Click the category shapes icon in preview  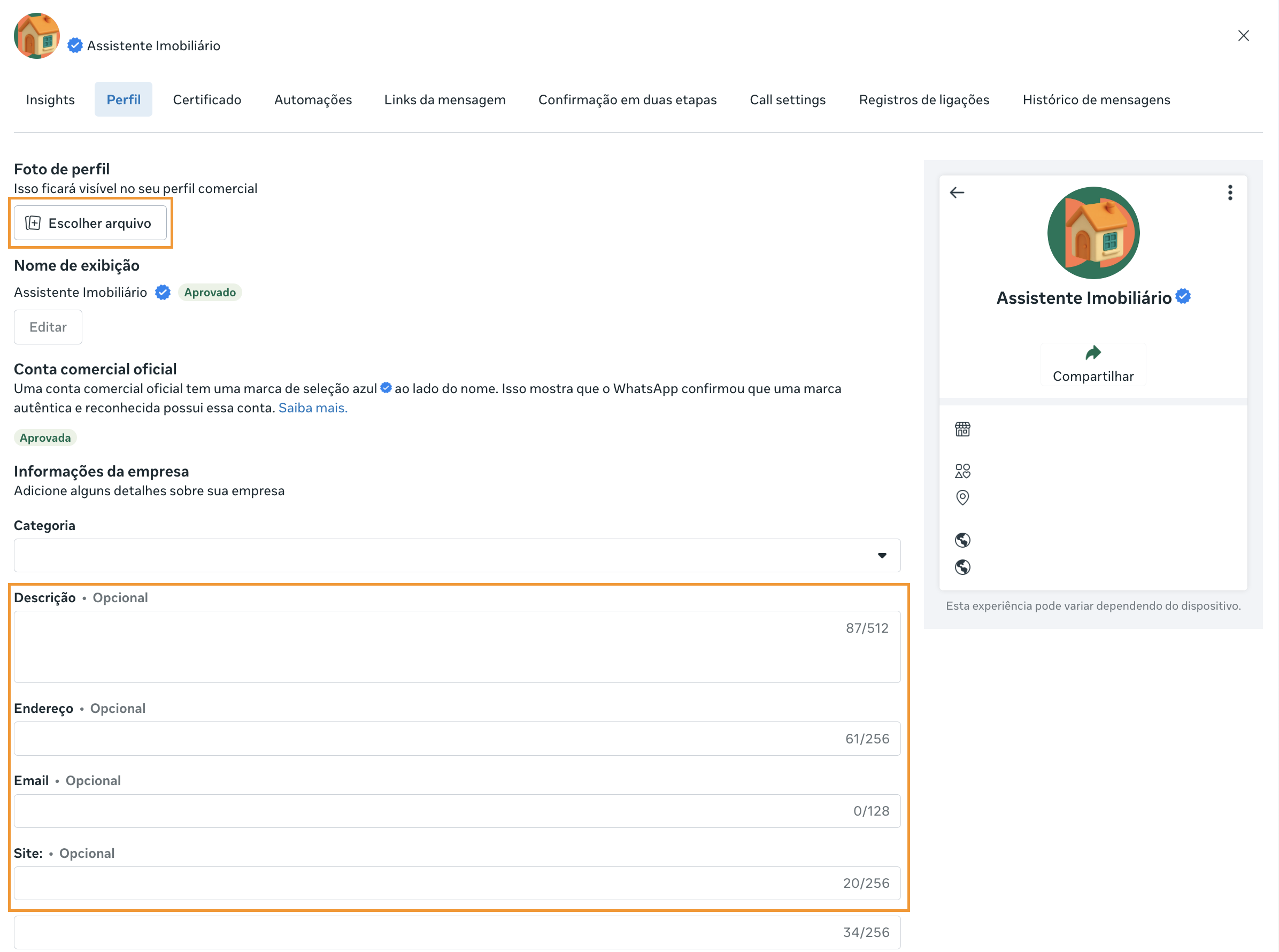(x=962, y=471)
